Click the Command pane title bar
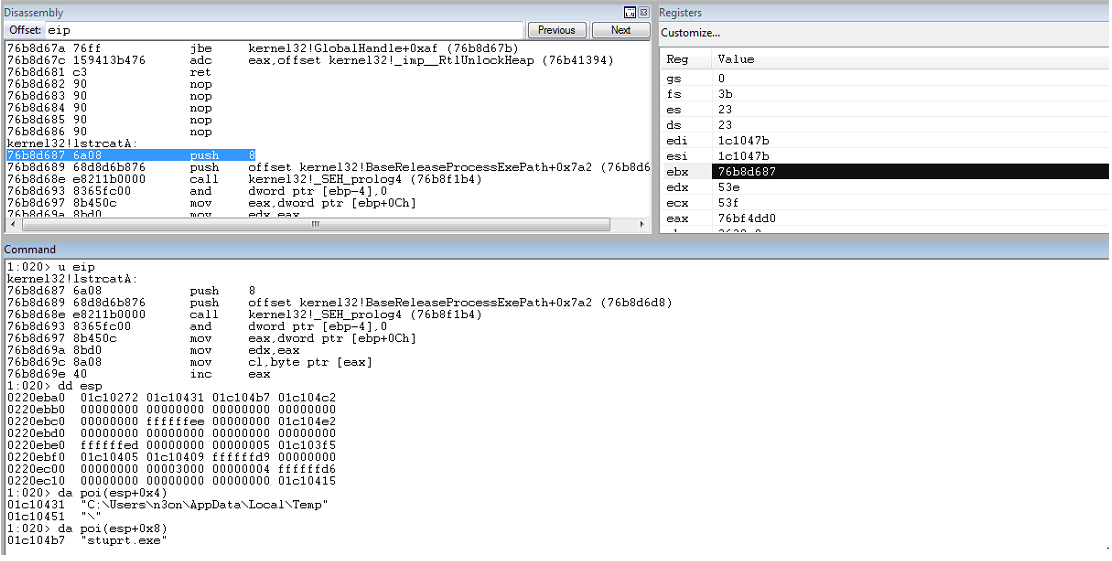Viewport: 1112px width, 561px height. point(556,249)
